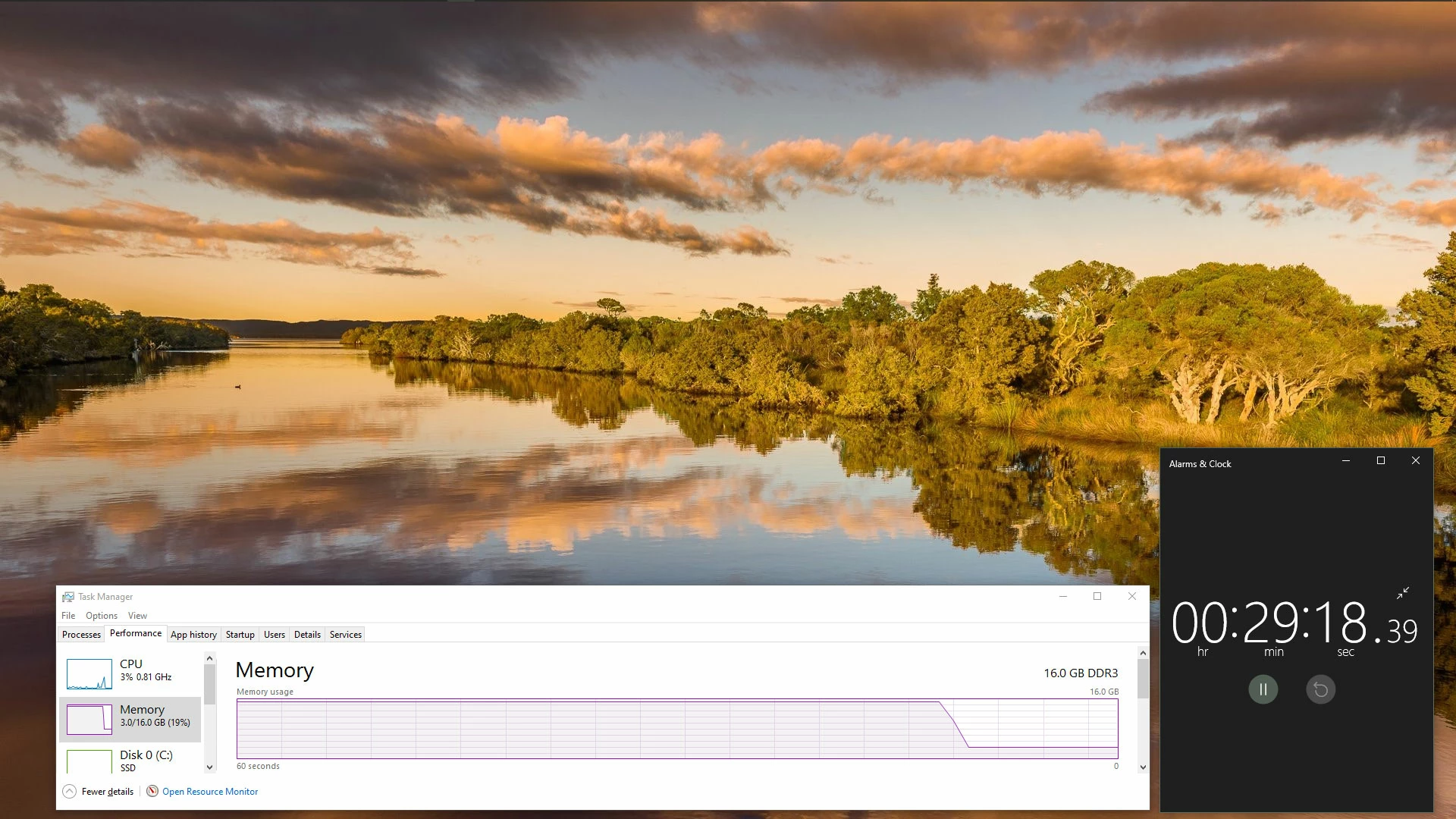Open the View menu
This screenshot has height=819, width=1456.
click(137, 616)
